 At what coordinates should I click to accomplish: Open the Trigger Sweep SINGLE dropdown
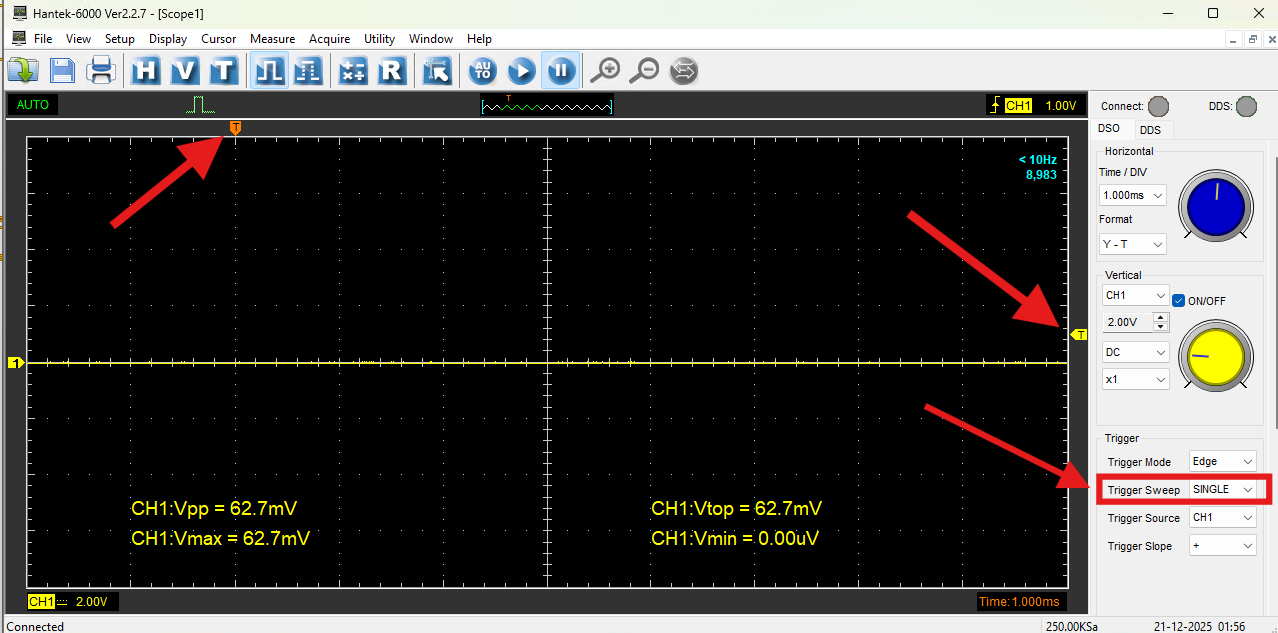pyautogui.click(x=1222, y=489)
